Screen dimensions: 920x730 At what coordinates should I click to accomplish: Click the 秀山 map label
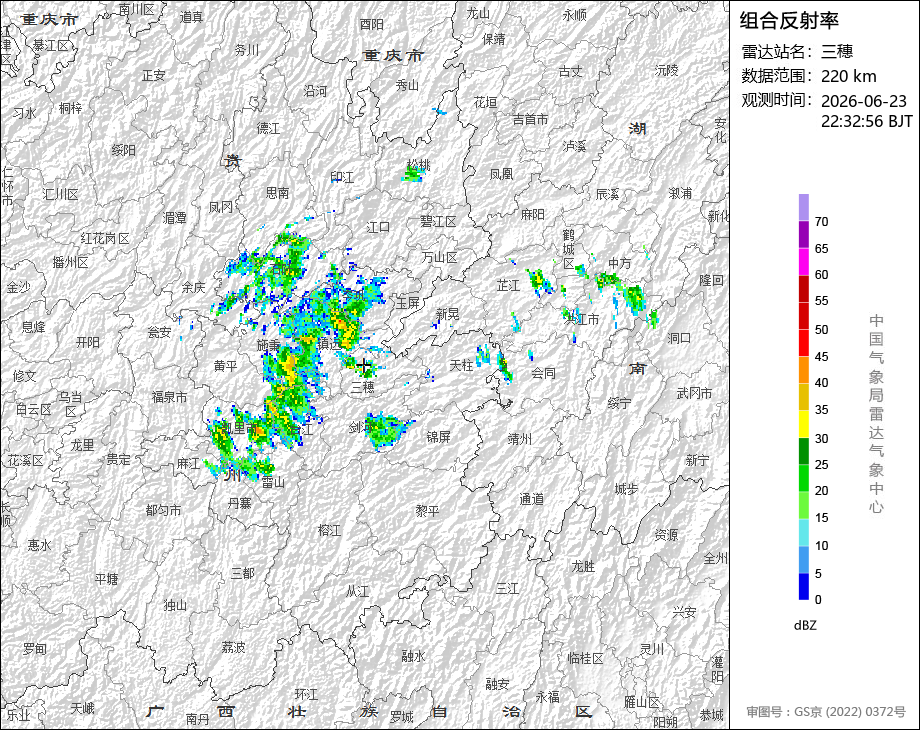[x=407, y=86]
